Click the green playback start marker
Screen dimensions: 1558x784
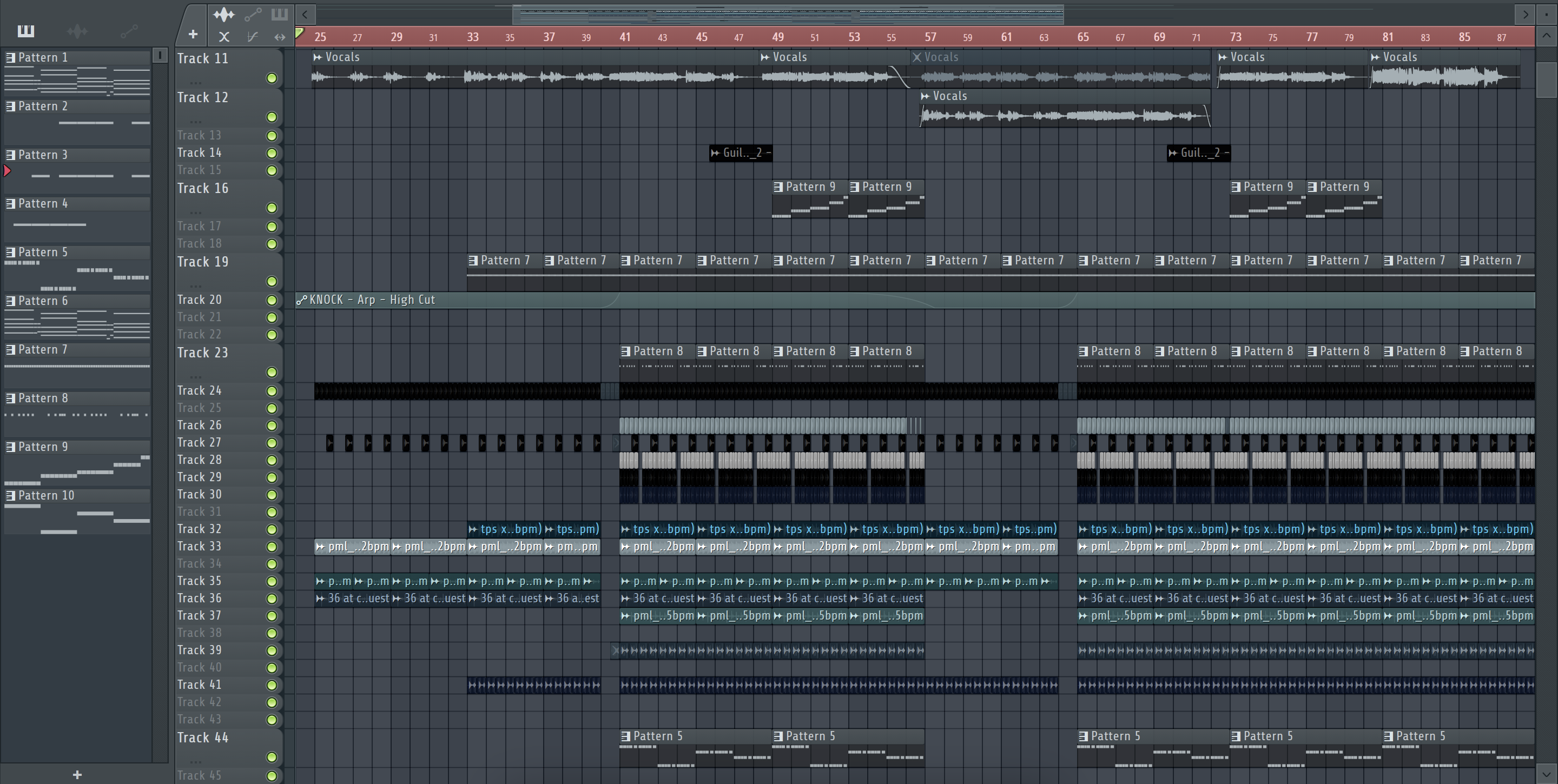tap(299, 33)
